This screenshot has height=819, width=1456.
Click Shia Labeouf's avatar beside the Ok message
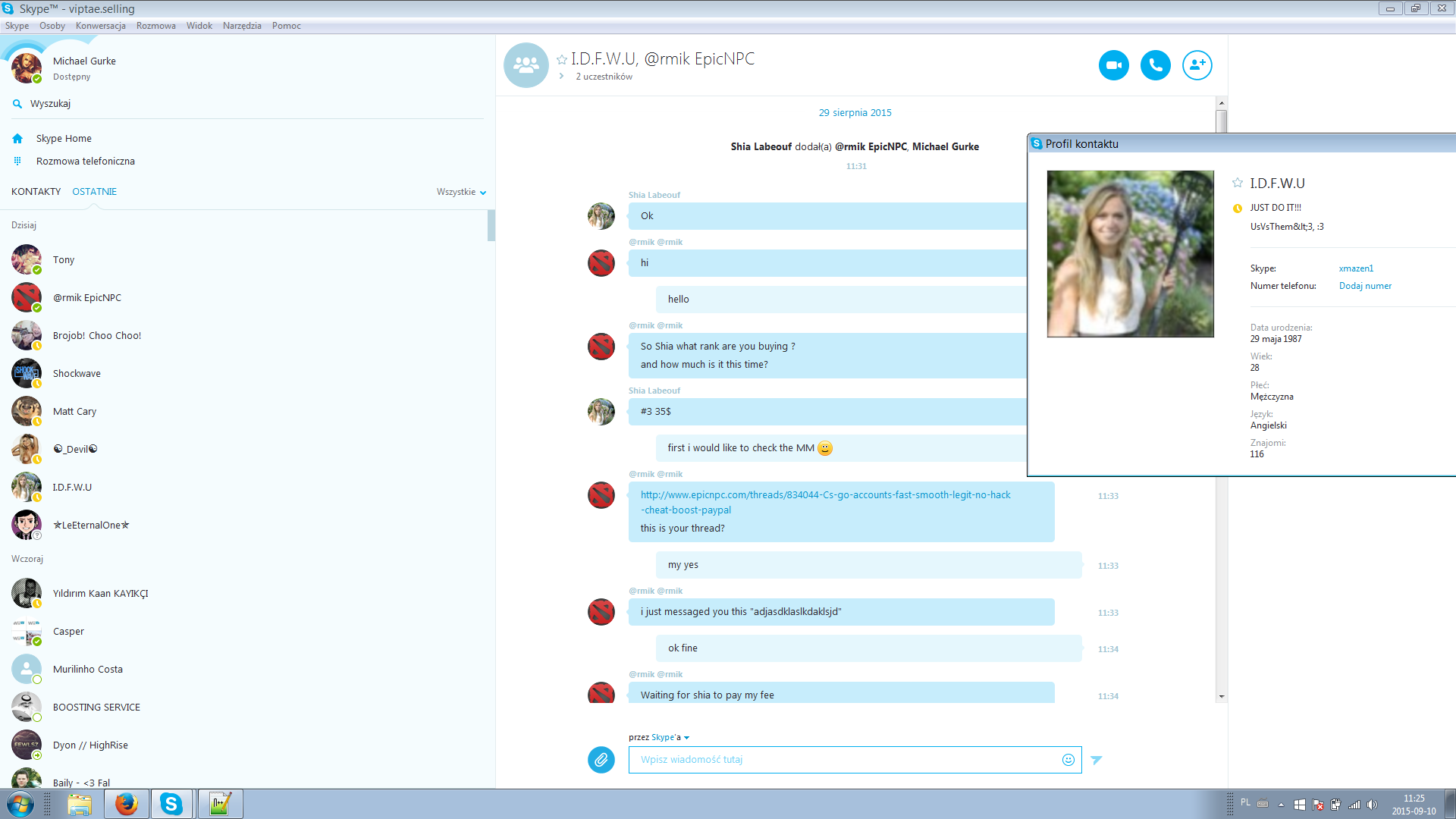pyautogui.click(x=601, y=216)
